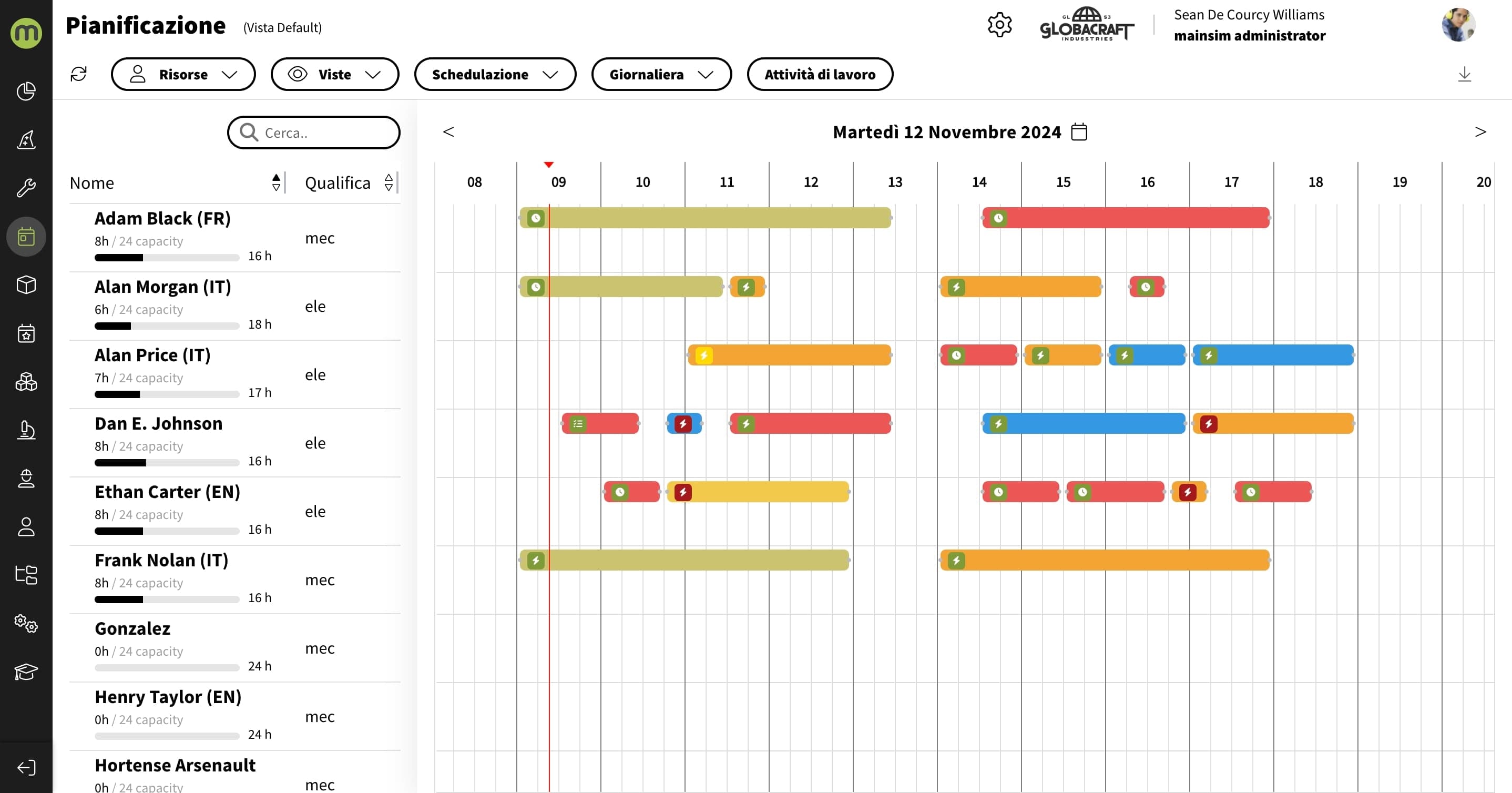Click checklist icon on Dan Johnson's first task
The image size is (1512, 793).
click(578, 423)
